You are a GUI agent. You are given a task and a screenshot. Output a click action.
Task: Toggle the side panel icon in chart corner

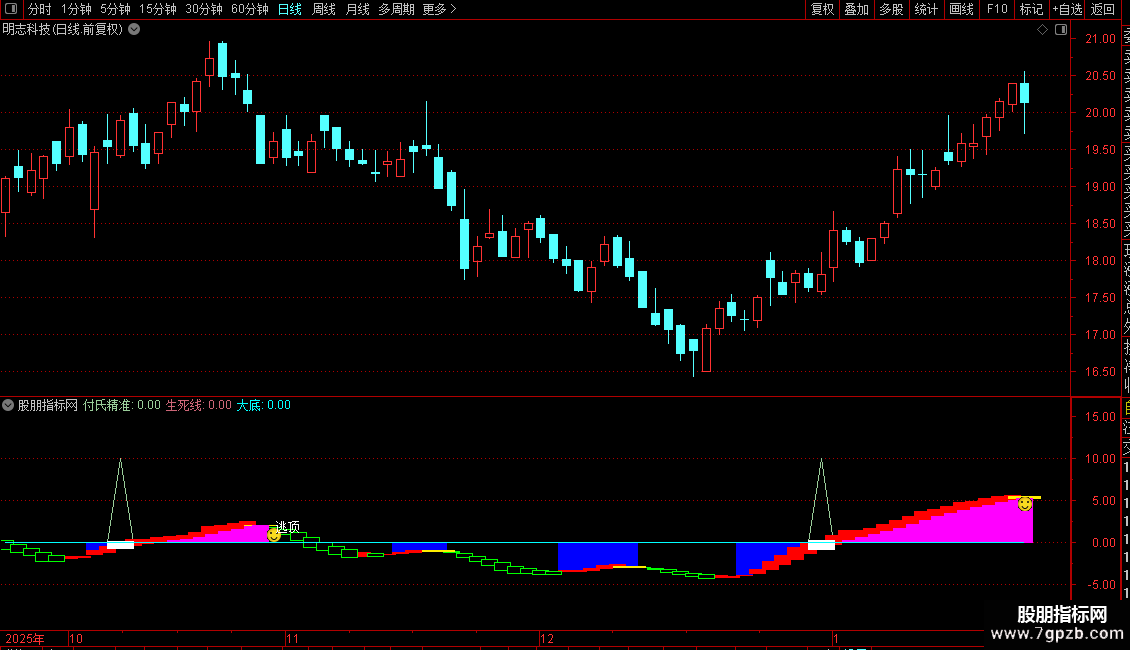[x=1061, y=30]
